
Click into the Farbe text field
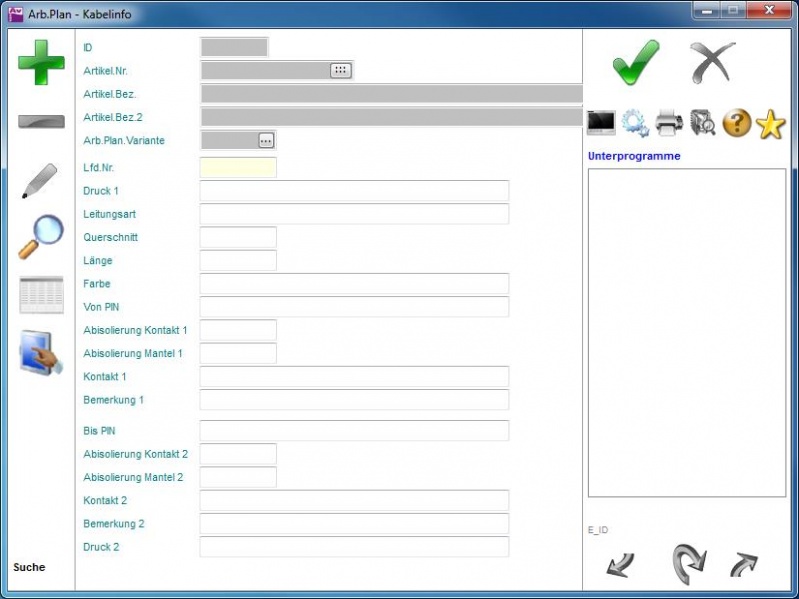tap(354, 284)
